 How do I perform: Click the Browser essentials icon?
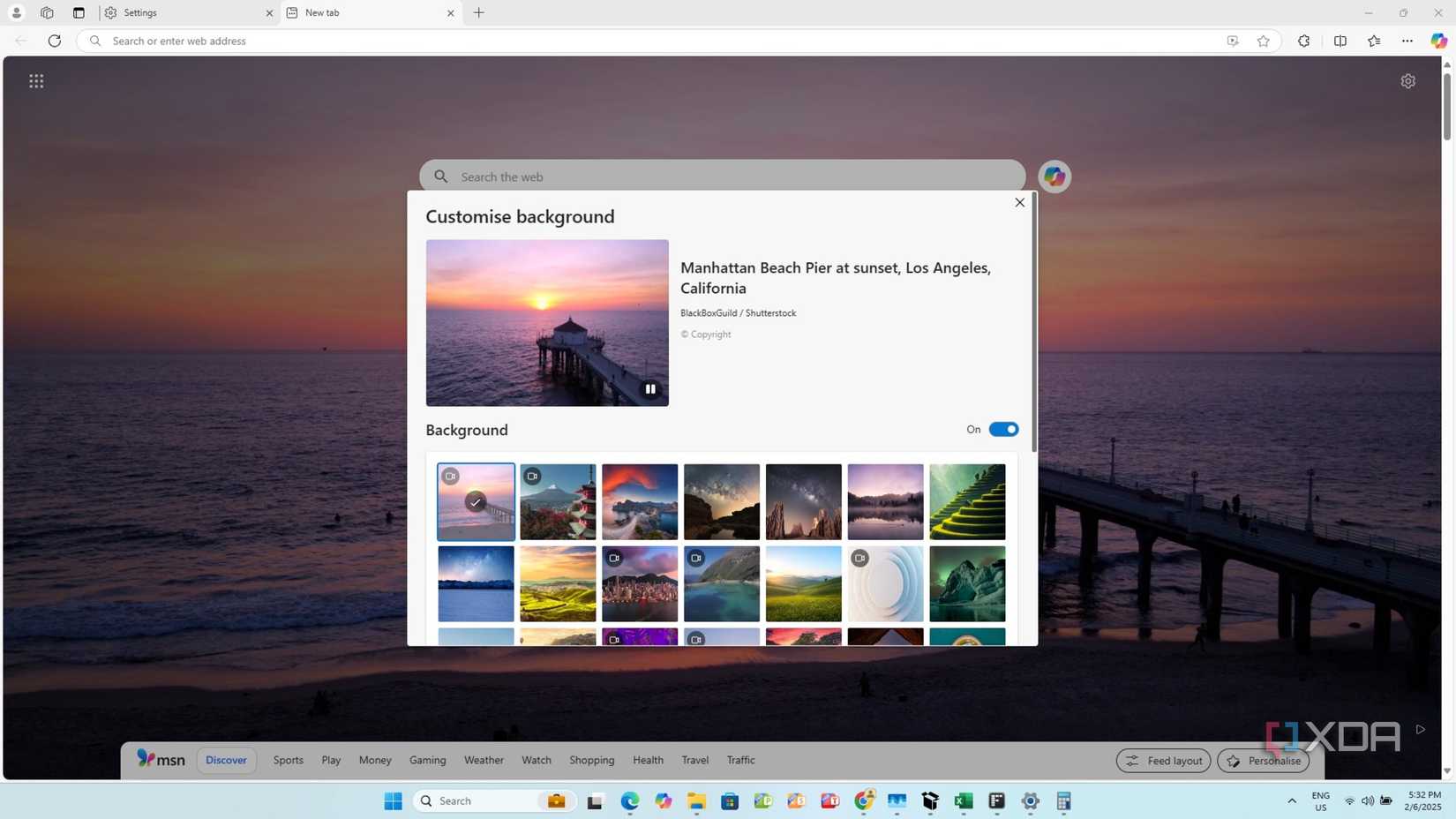click(x=1303, y=41)
